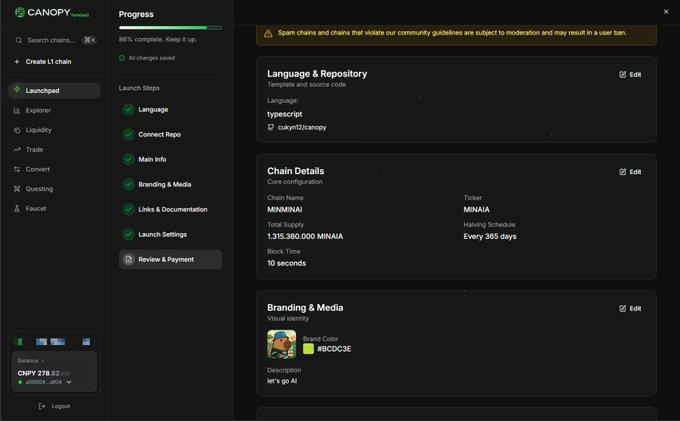This screenshot has height=421, width=680.
Task: Edit the Language & Repository section
Action: [x=630, y=75]
